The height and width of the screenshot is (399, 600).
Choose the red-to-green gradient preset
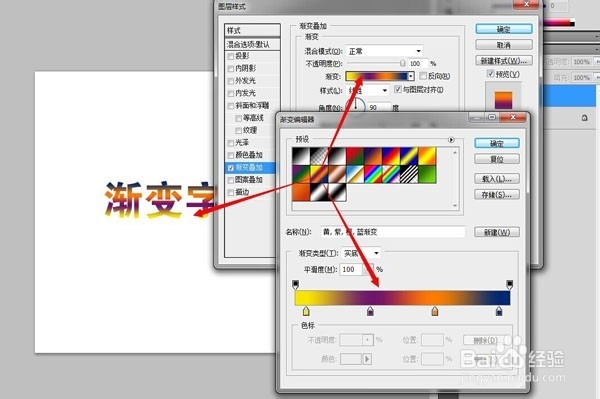click(355, 156)
